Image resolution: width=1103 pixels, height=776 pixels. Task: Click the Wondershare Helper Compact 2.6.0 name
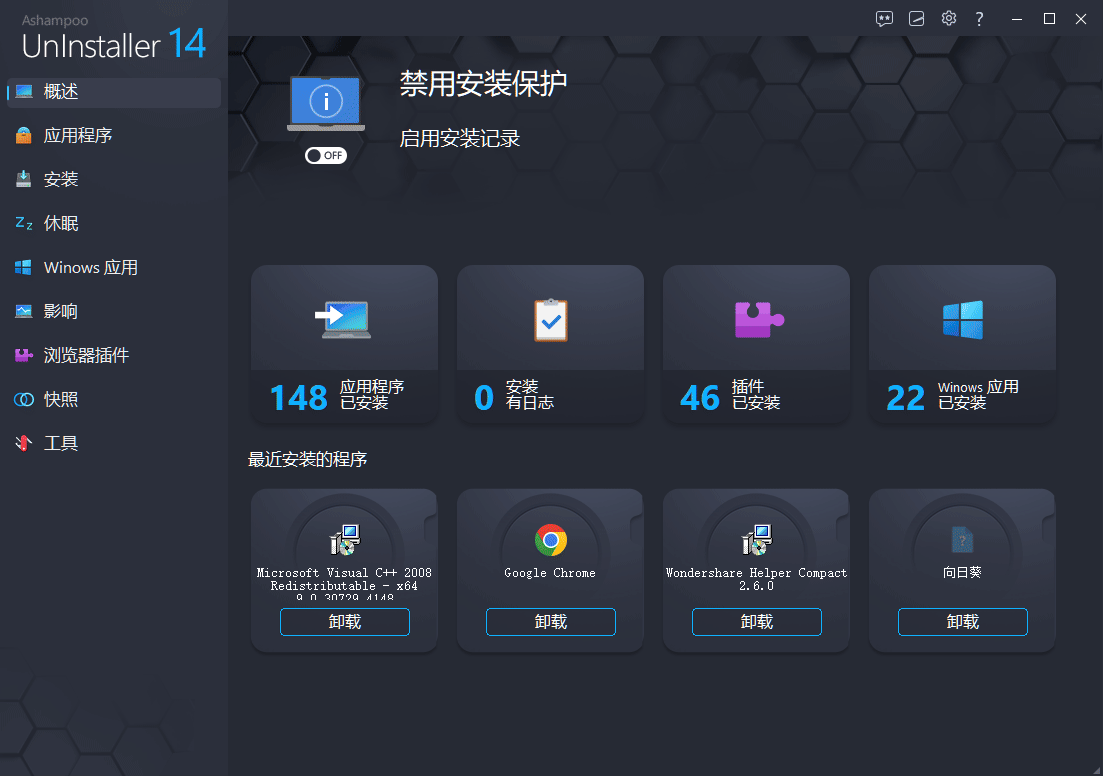[x=757, y=580]
